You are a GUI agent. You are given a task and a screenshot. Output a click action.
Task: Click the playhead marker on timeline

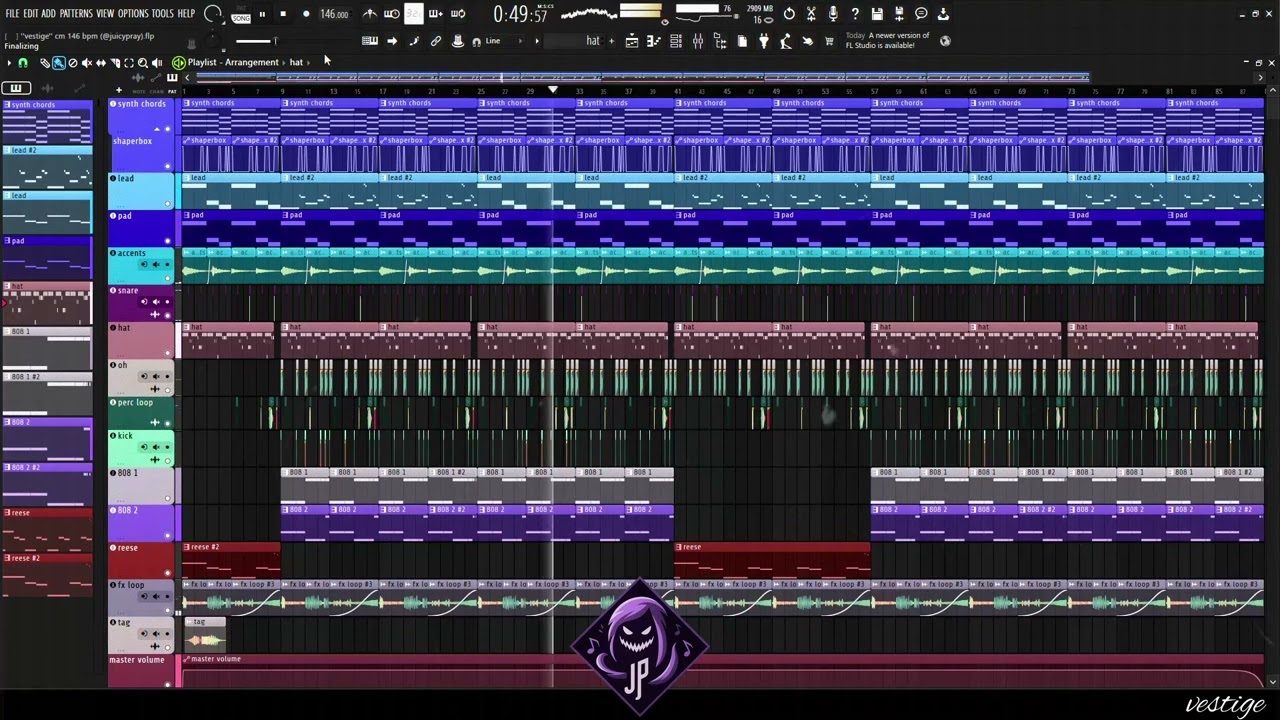click(552, 90)
